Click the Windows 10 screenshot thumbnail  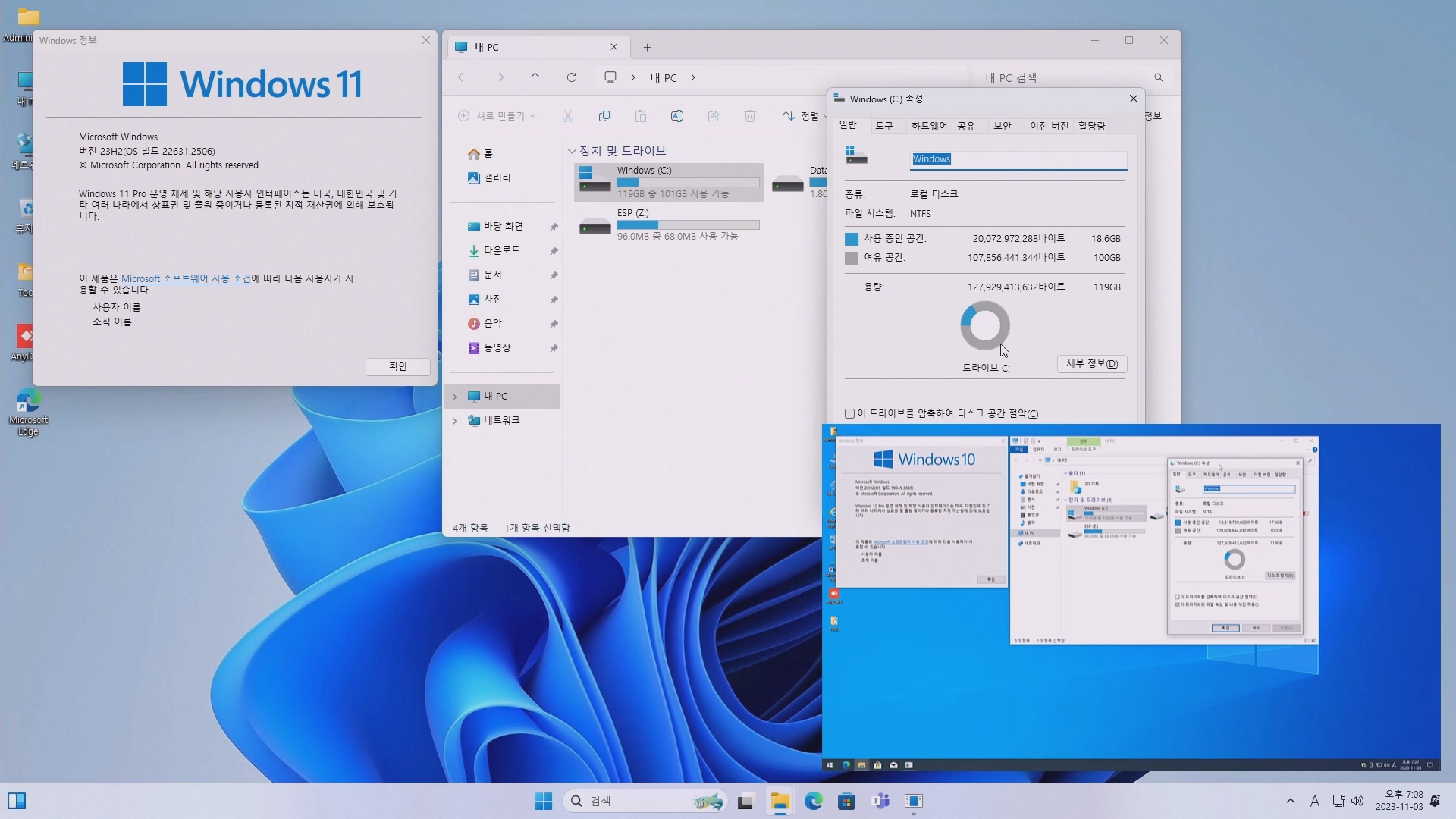pyautogui.click(x=1131, y=598)
